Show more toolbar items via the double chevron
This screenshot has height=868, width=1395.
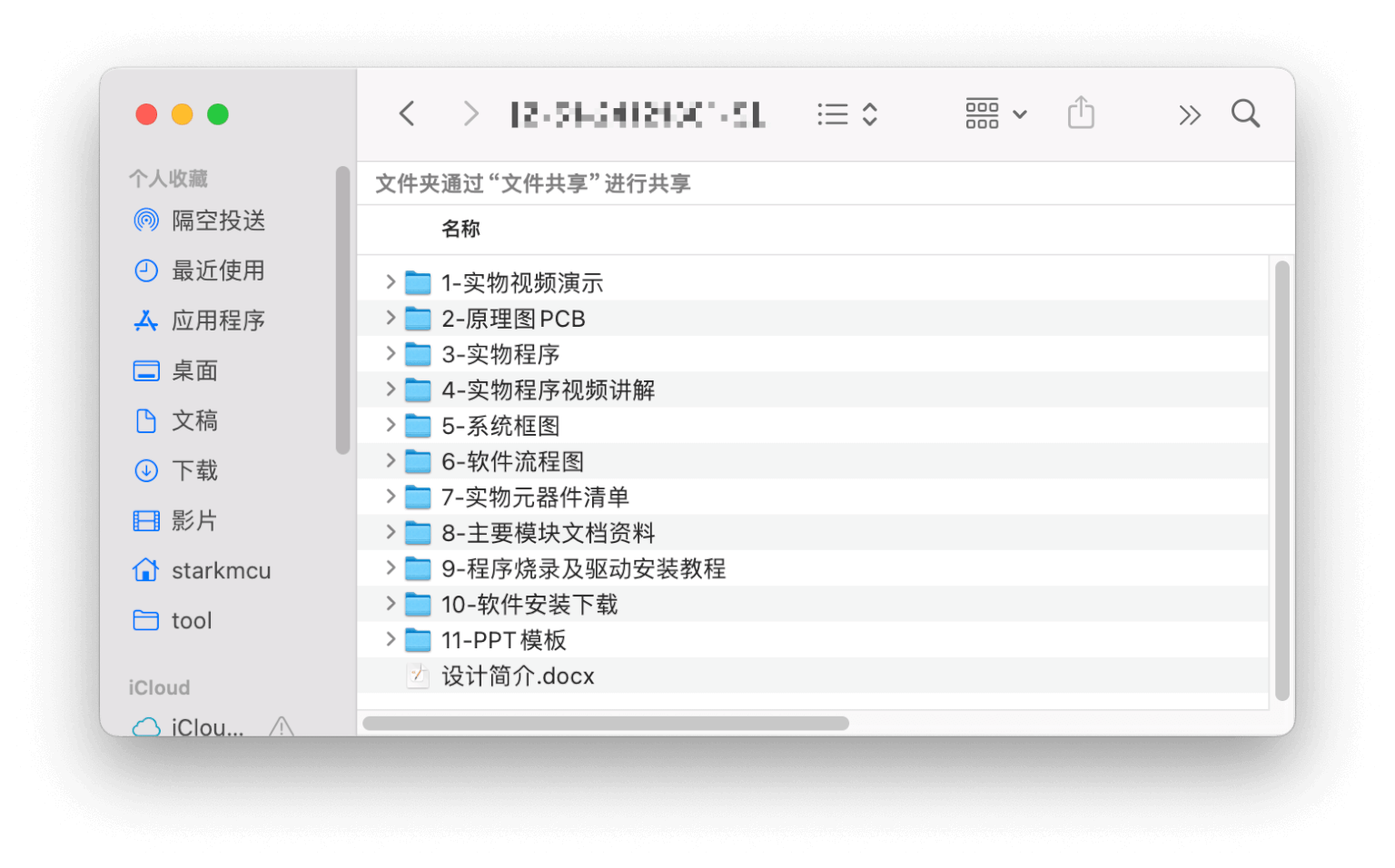[1190, 114]
